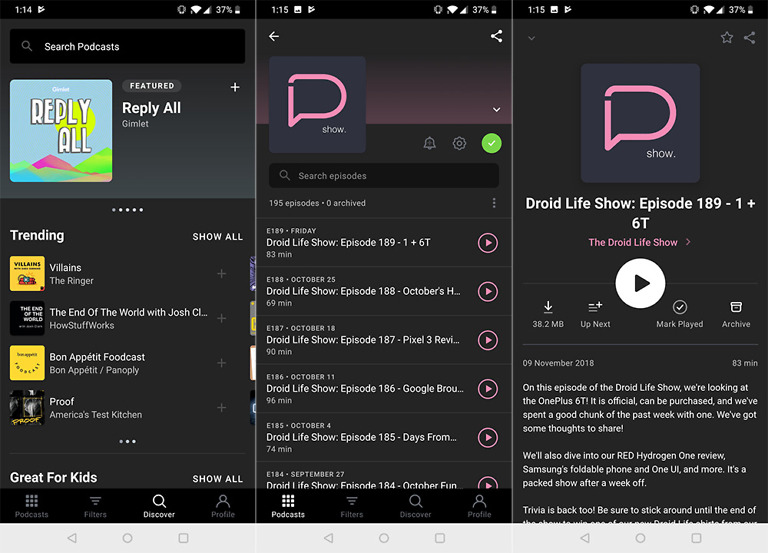Screen dimensions: 768x553
Task: Tap the back arrow above the episode list
Action: [x=274, y=36]
